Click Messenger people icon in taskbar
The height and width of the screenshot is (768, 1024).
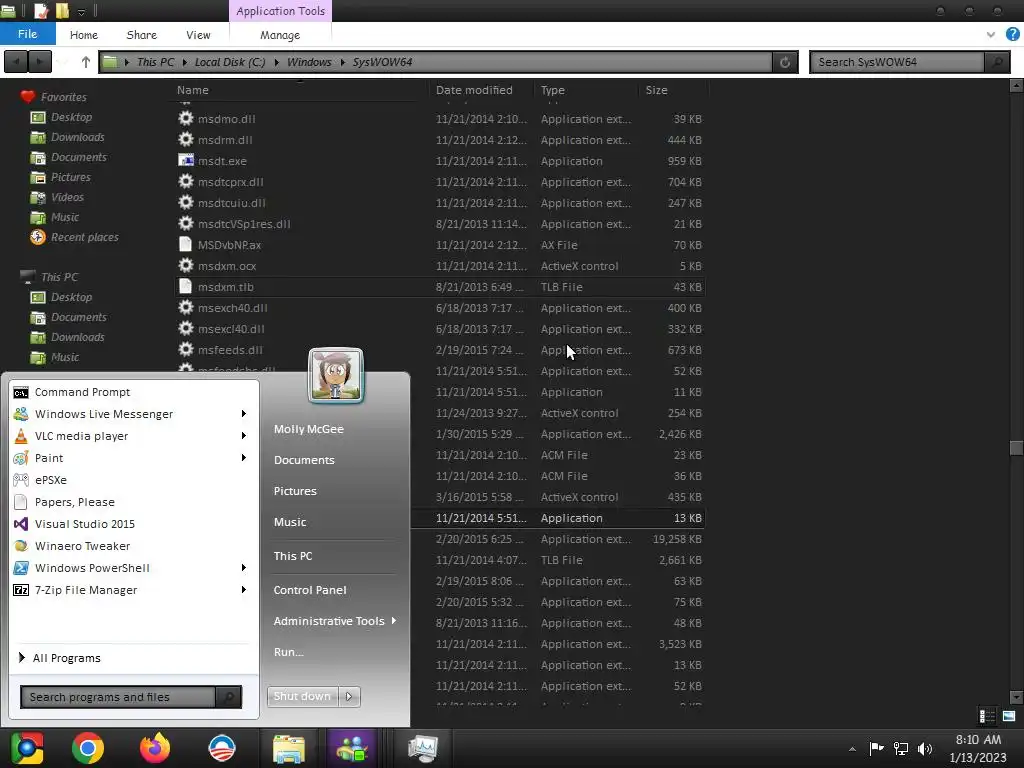pyautogui.click(x=353, y=748)
